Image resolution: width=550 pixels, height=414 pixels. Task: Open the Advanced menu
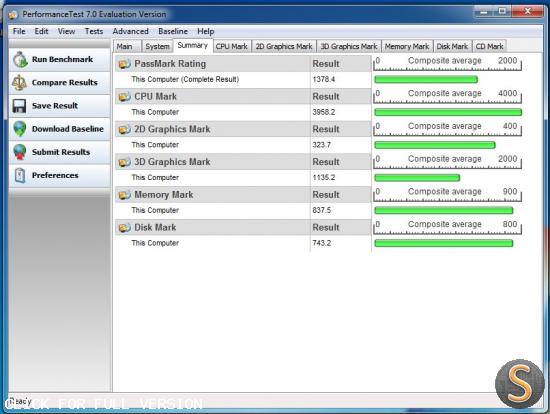click(130, 31)
